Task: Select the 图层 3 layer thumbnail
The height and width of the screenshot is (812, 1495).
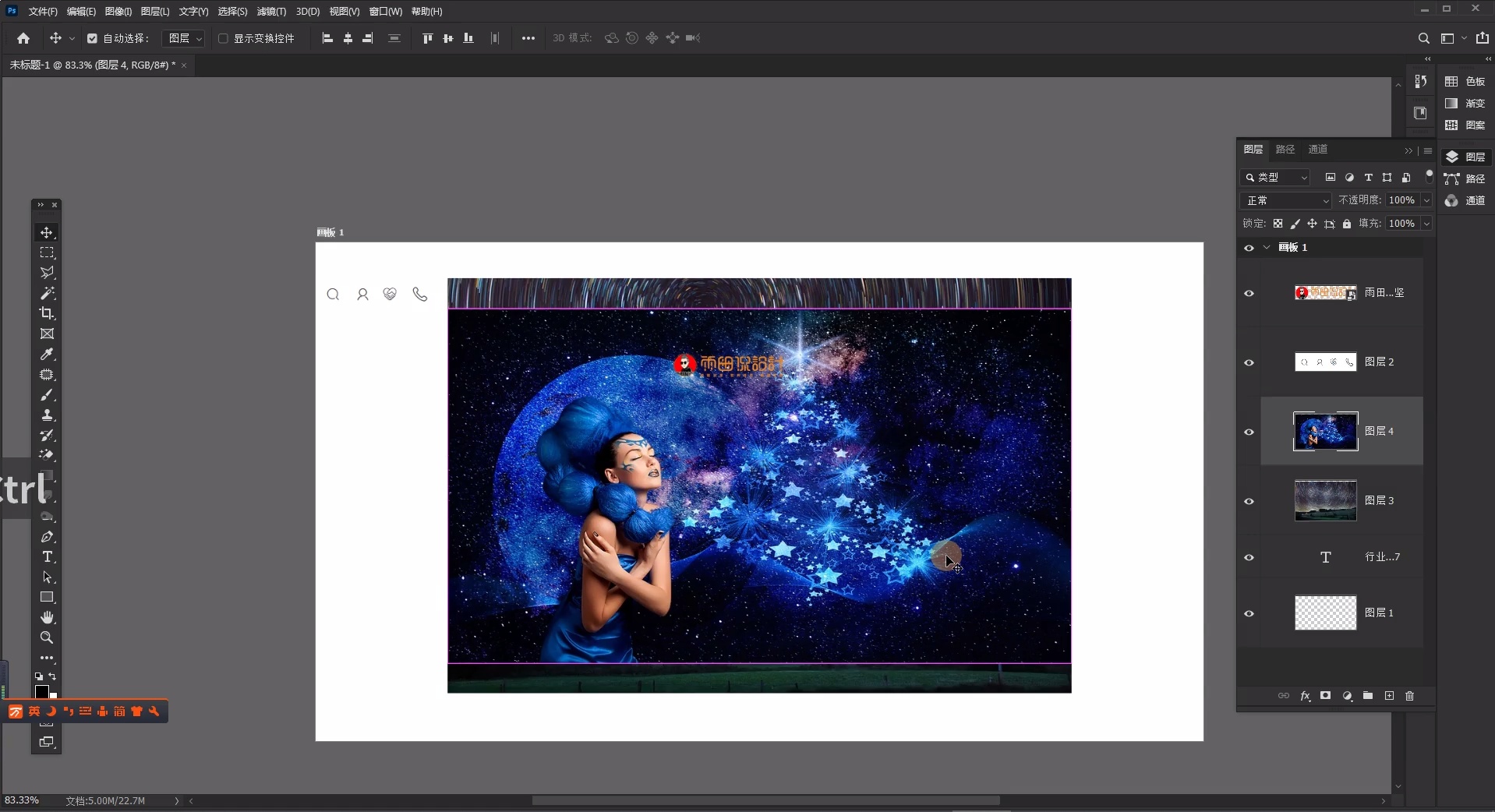Action: (x=1325, y=500)
